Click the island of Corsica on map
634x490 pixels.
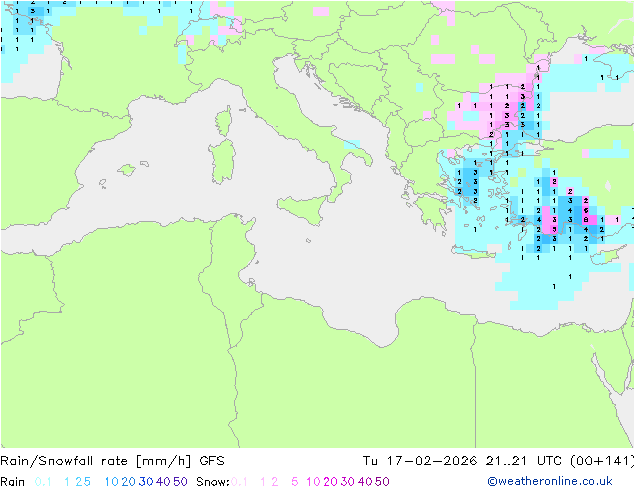coord(224,121)
